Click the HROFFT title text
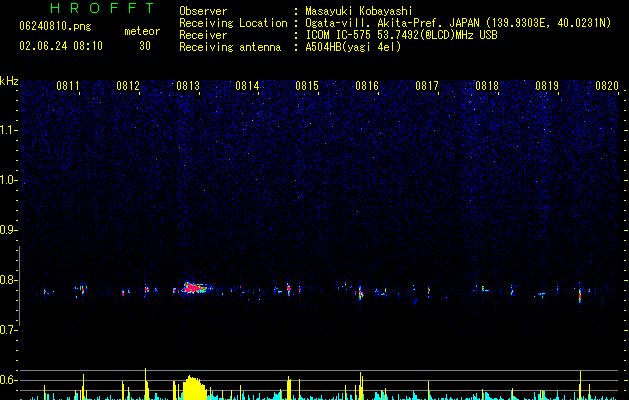The width and height of the screenshot is (629, 400). tap(102, 8)
